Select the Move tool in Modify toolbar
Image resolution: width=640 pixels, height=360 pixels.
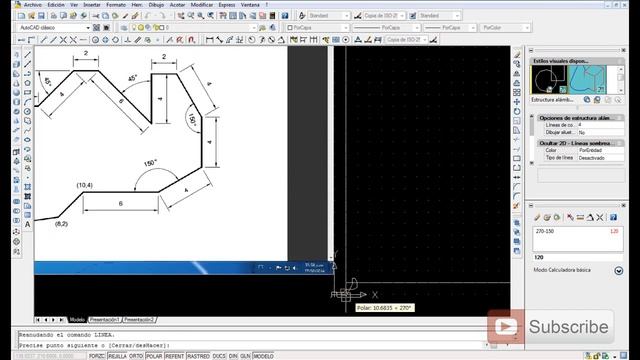[517, 102]
